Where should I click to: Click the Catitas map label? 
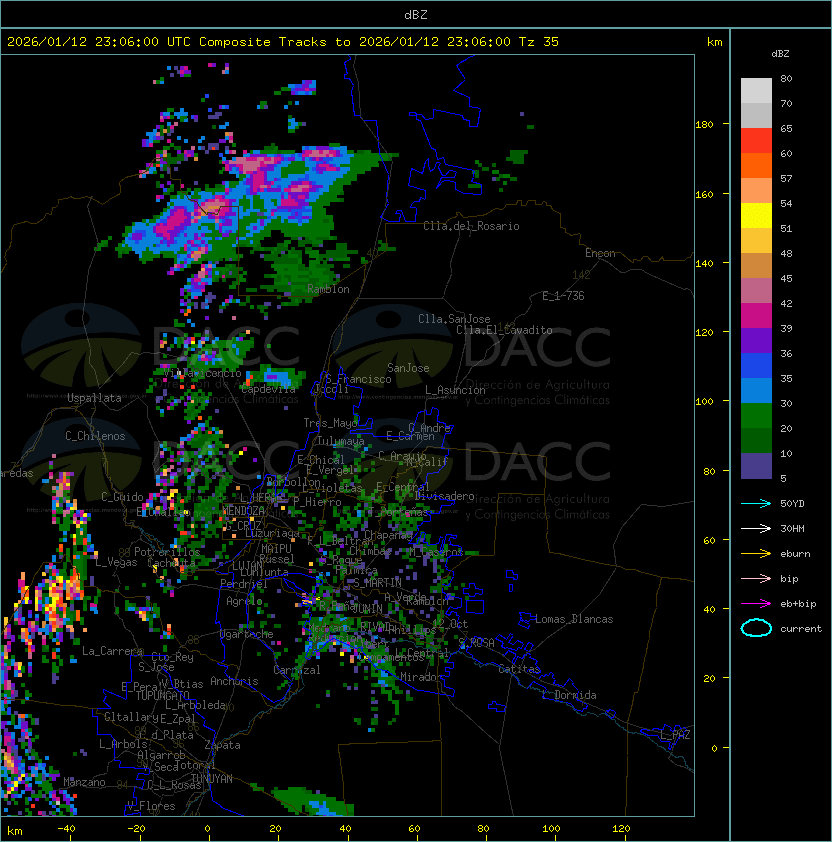(x=519, y=669)
